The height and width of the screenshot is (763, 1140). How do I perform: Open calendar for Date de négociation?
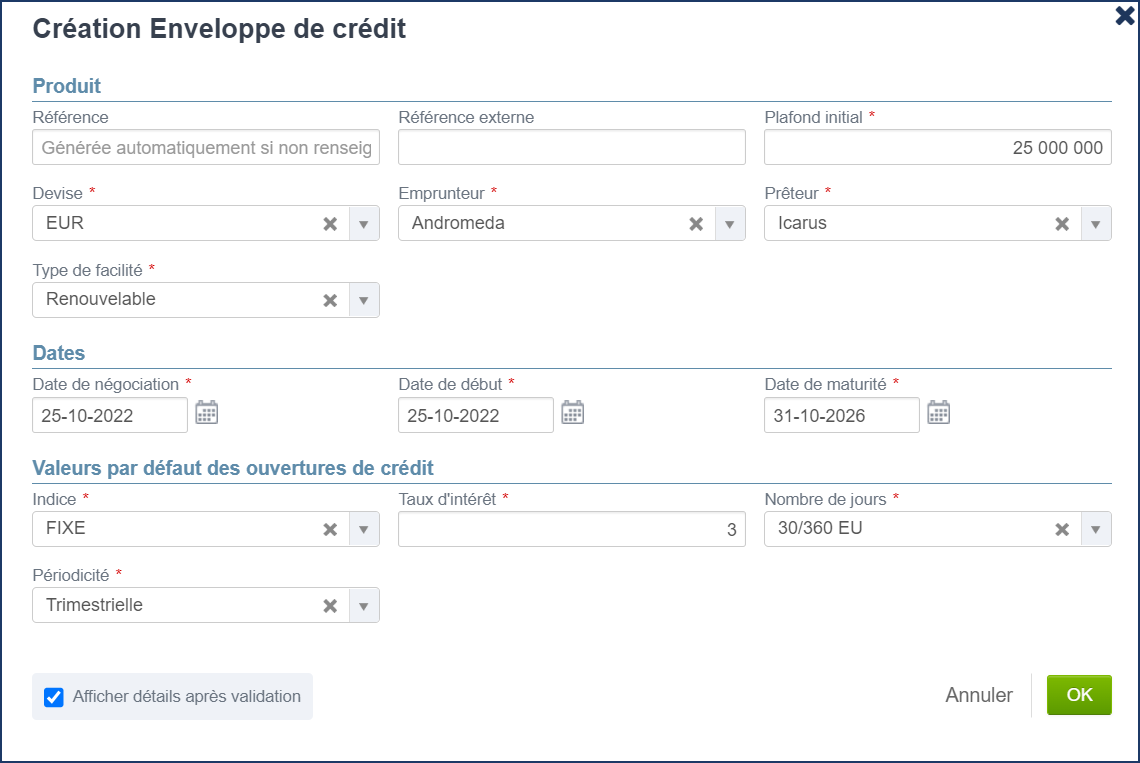pos(206,412)
